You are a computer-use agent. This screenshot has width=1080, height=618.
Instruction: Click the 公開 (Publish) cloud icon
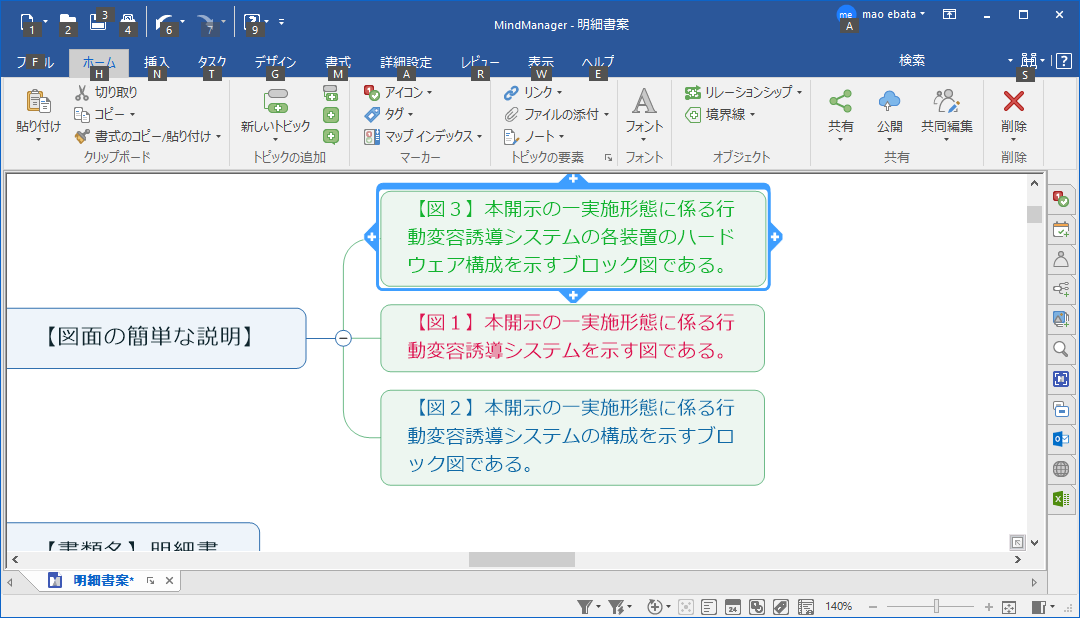tap(889, 101)
